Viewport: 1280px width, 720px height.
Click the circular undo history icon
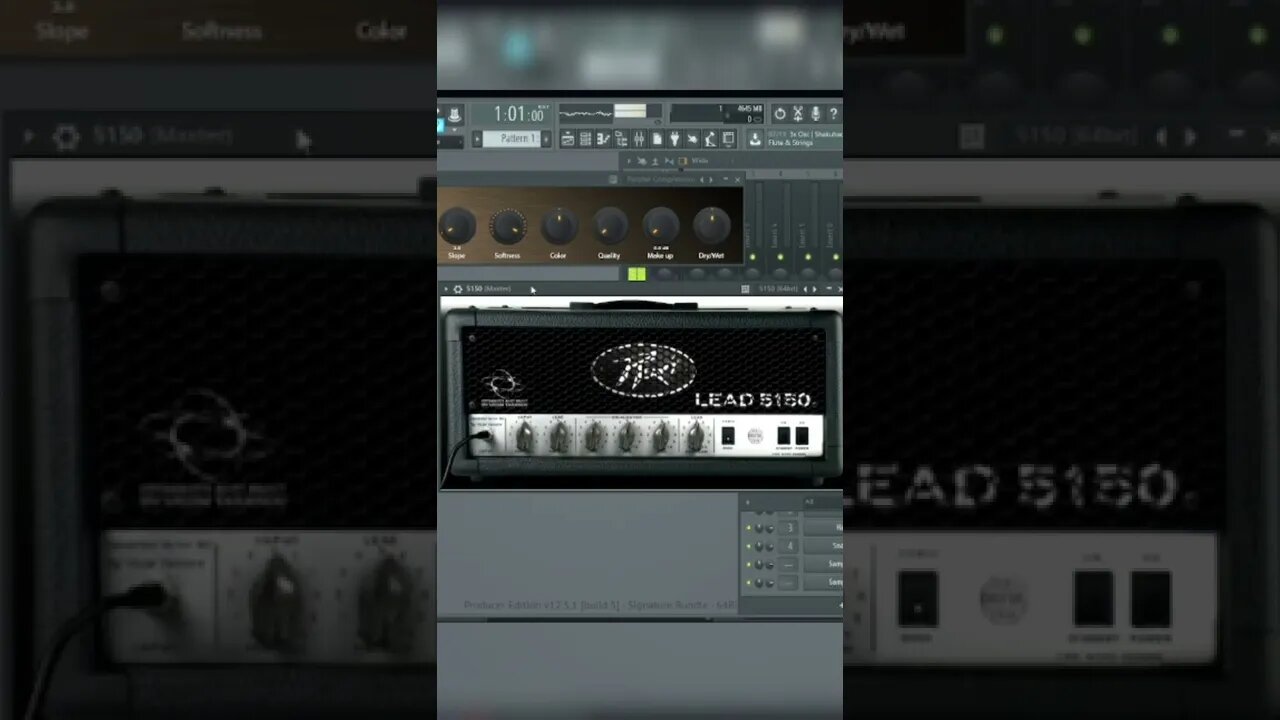(x=779, y=114)
